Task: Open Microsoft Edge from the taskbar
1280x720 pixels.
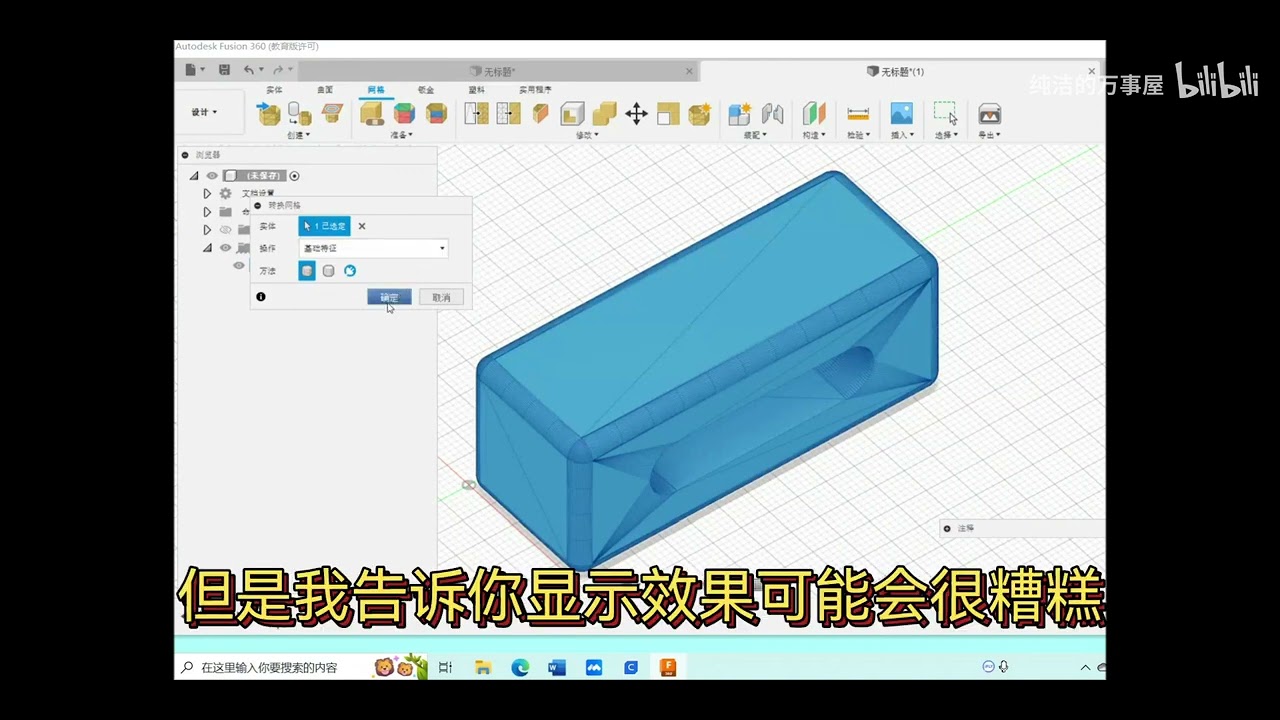Action: click(520, 667)
